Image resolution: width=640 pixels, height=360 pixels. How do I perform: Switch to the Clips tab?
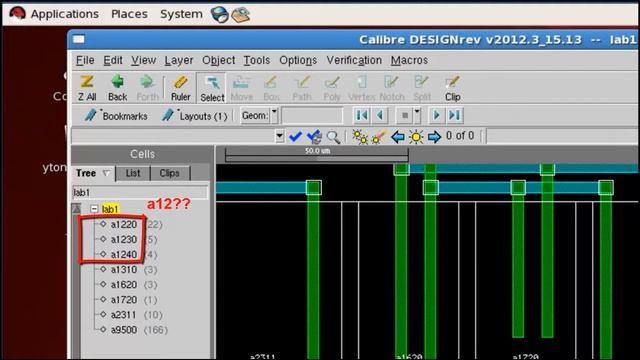[169, 173]
